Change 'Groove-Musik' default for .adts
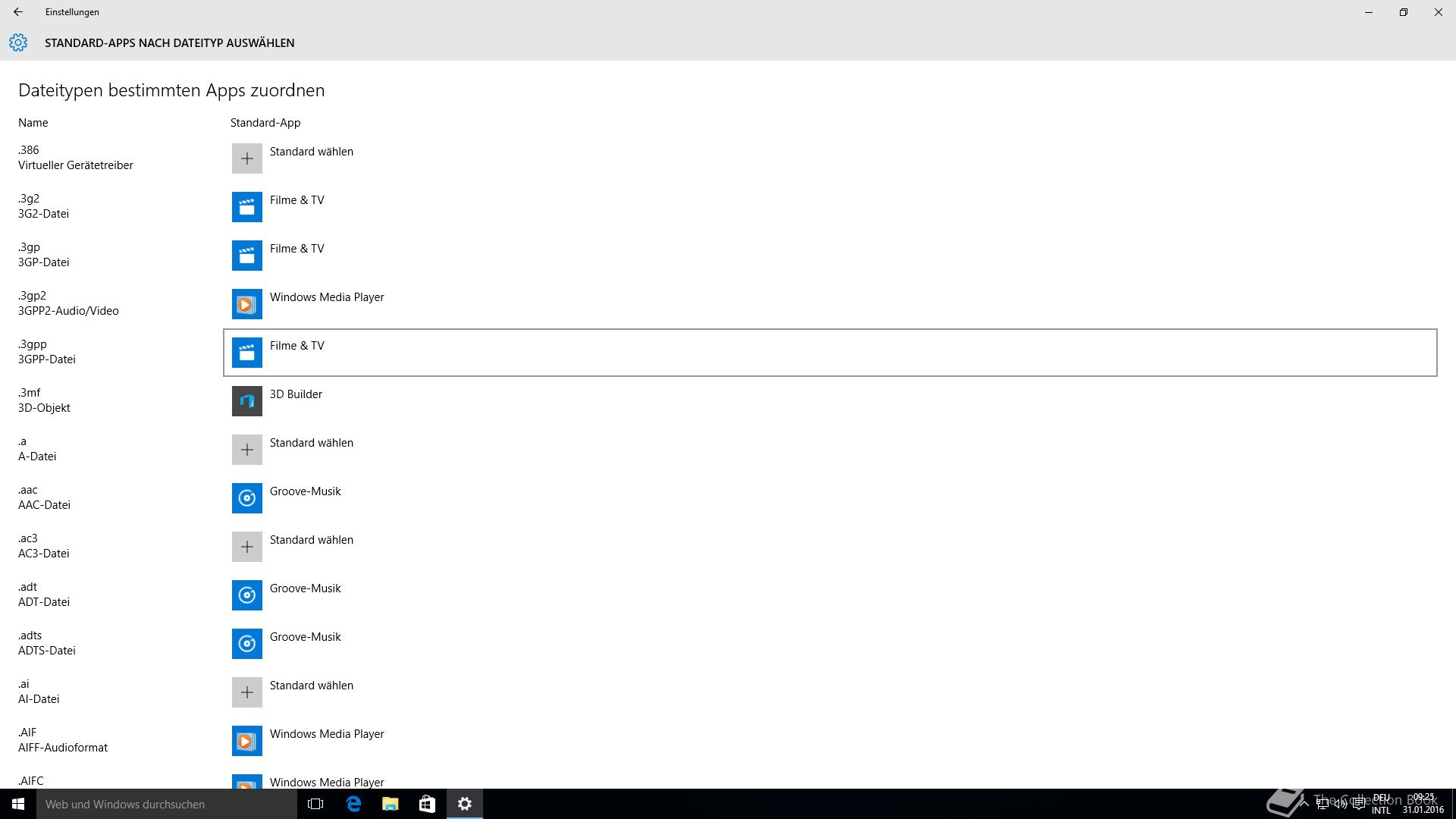The image size is (1456, 819). tap(306, 637)
